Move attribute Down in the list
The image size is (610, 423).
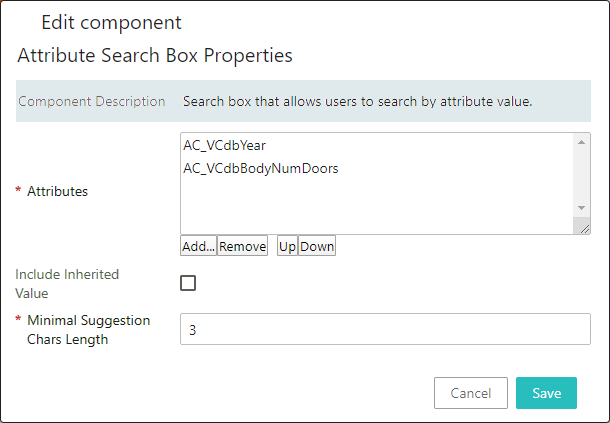pos(317,246)
